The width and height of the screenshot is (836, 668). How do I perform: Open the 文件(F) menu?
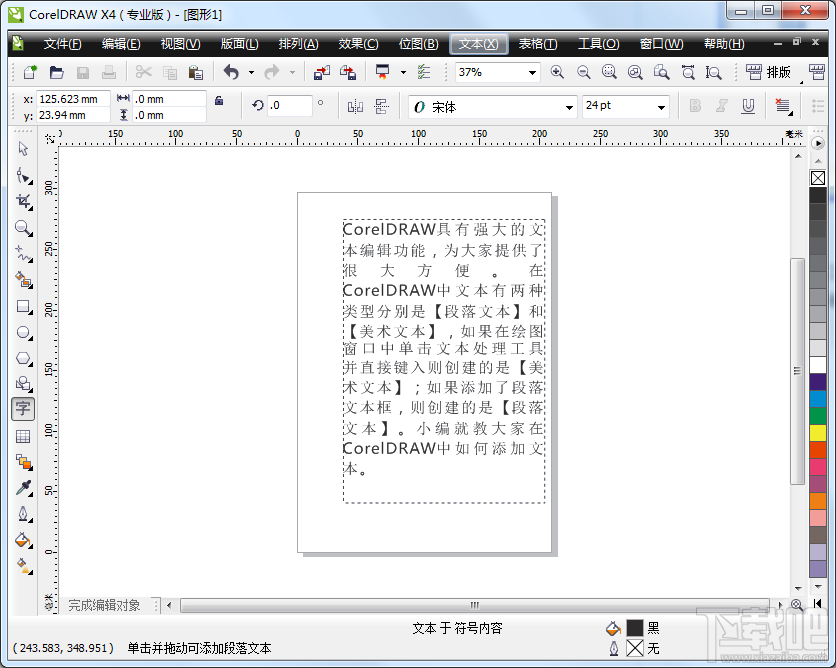pyautogui.click(x=62, y=44)
